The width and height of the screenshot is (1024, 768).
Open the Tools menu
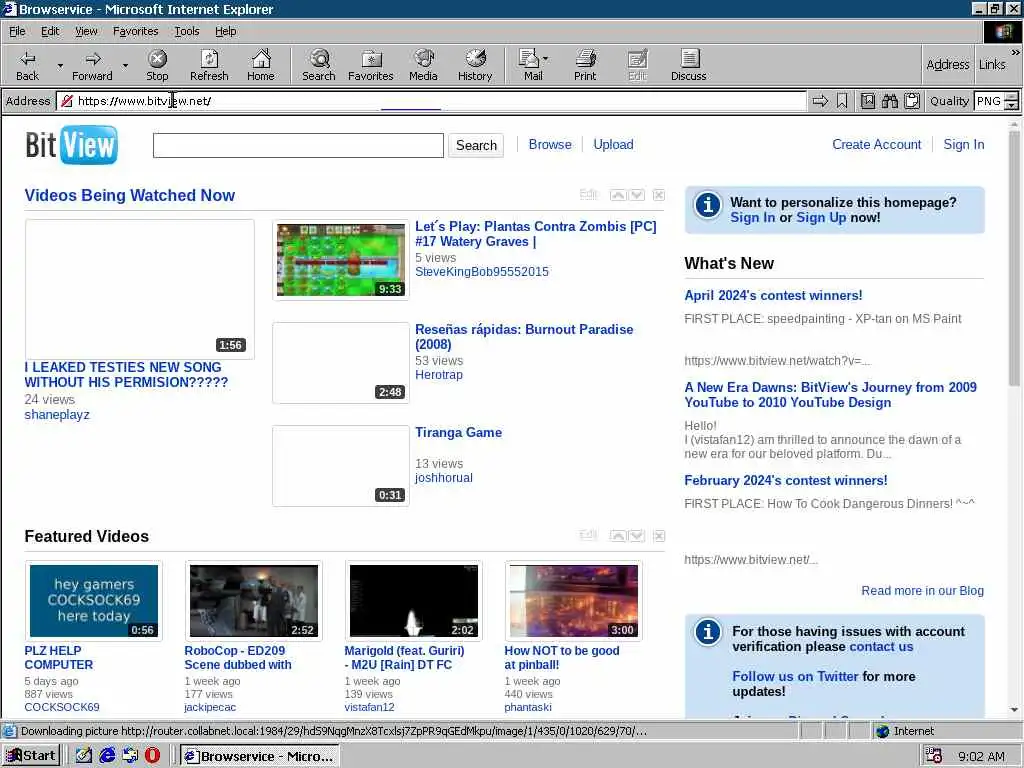[x=186, y=31]
